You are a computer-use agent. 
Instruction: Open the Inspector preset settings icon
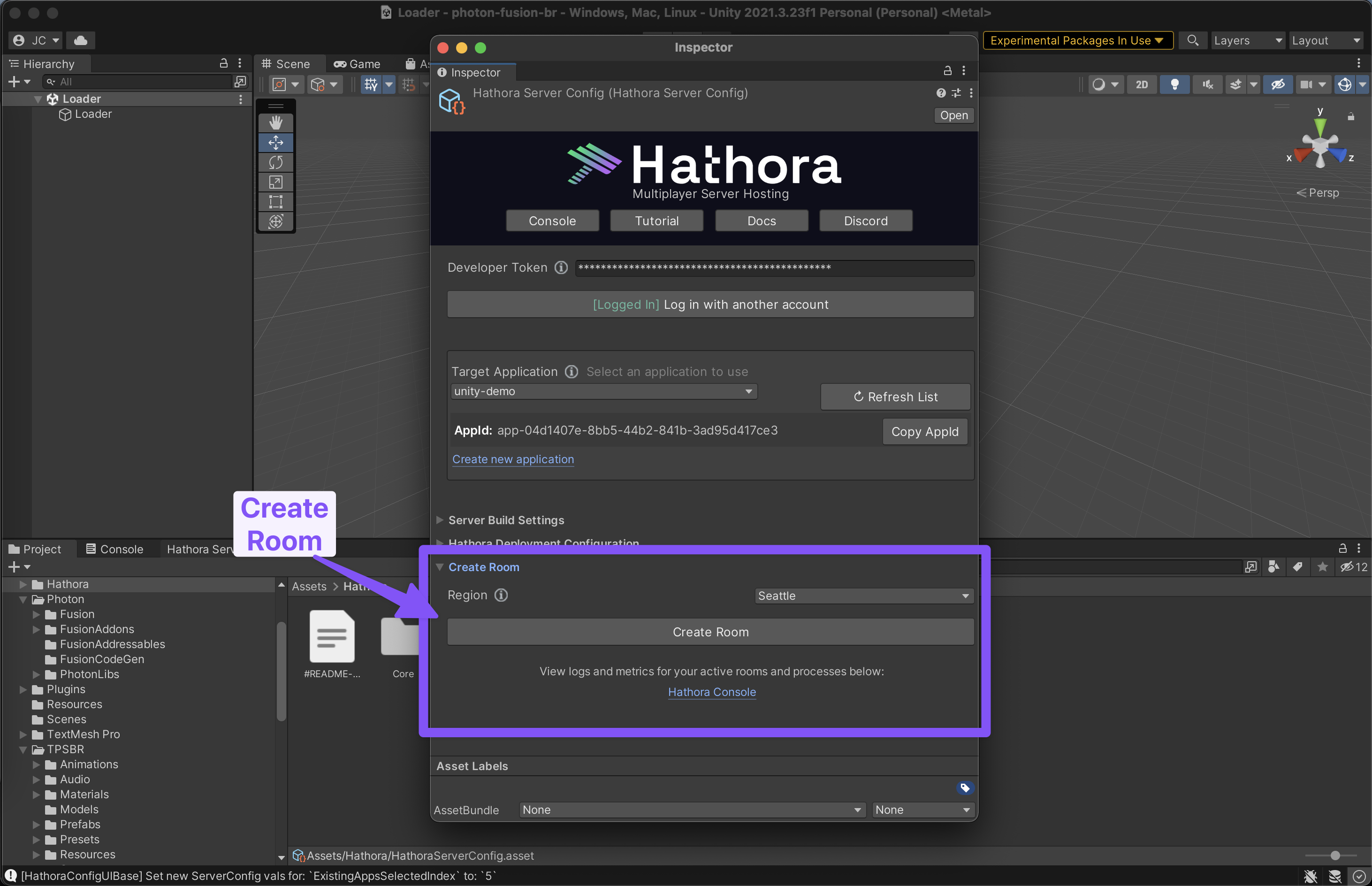point(956,92)
